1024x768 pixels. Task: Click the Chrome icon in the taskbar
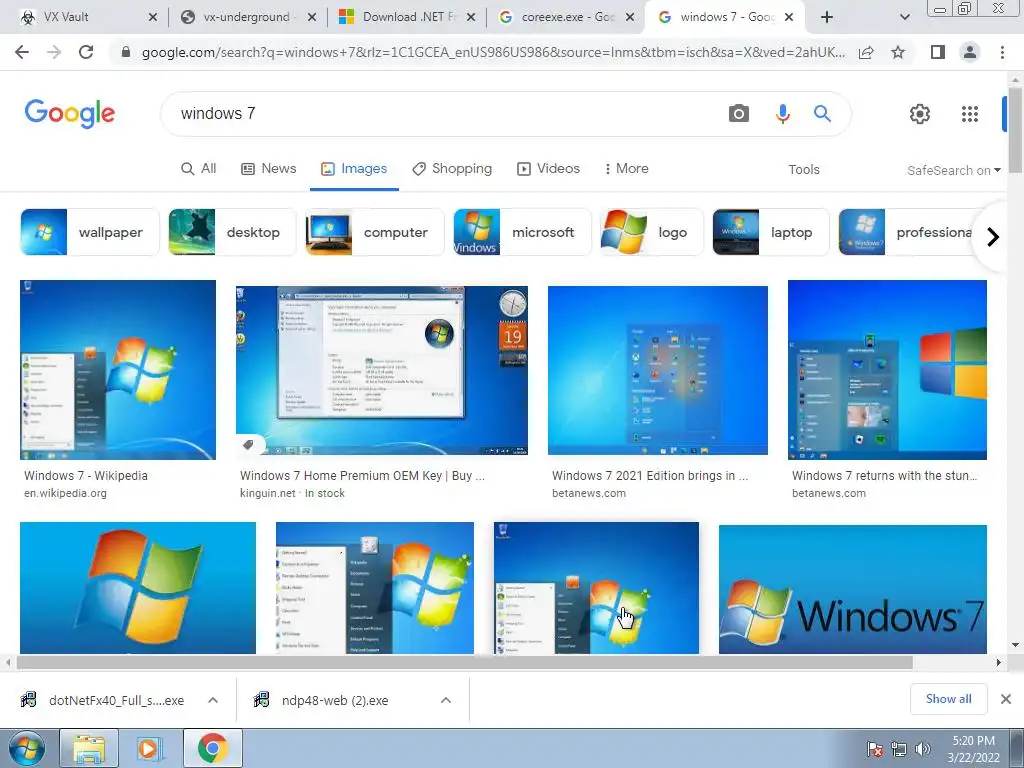tap(212, 748)
